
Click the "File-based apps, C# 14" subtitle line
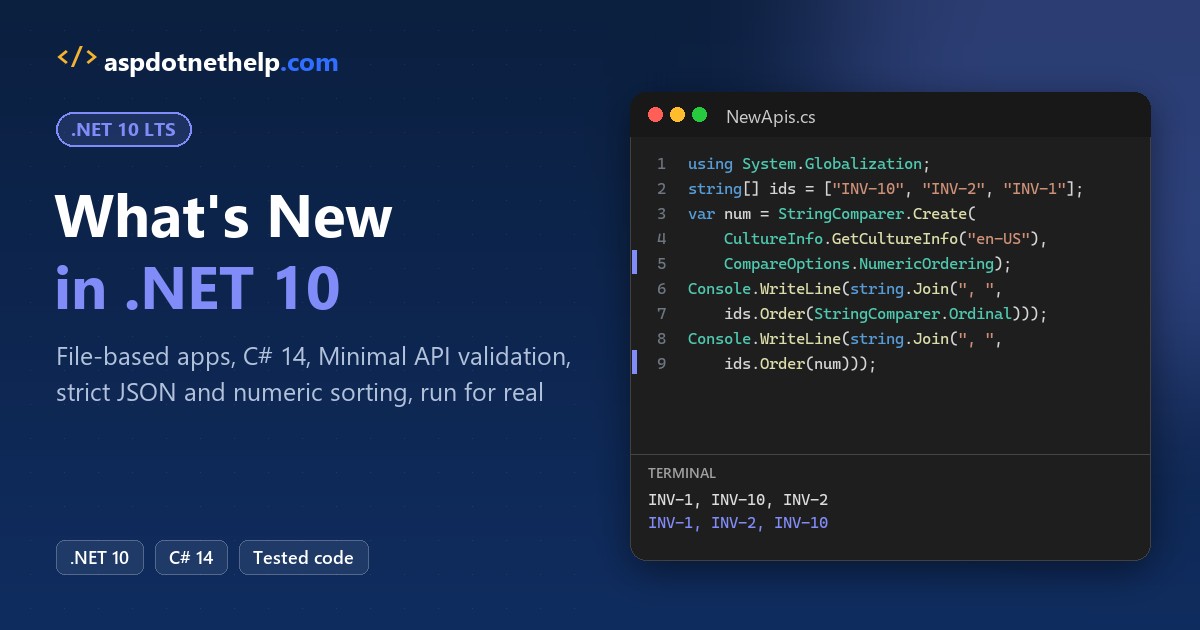[313, 357]
